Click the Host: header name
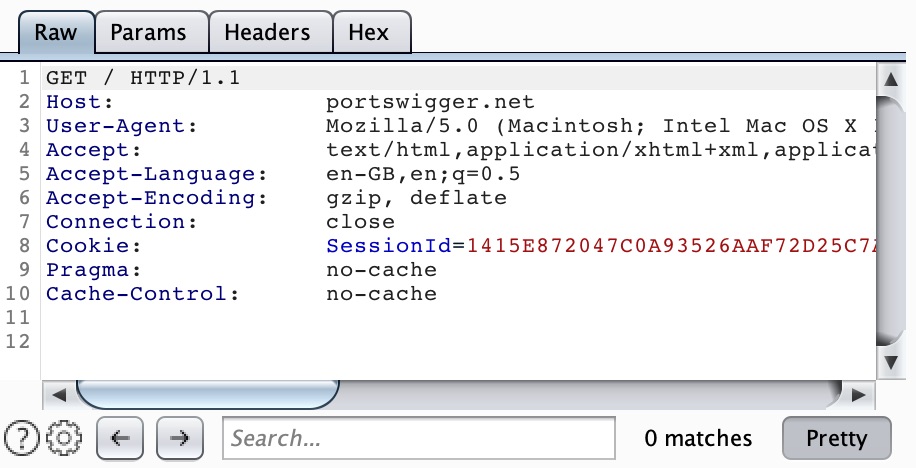 pyautogui.click(x=80, y=102)
